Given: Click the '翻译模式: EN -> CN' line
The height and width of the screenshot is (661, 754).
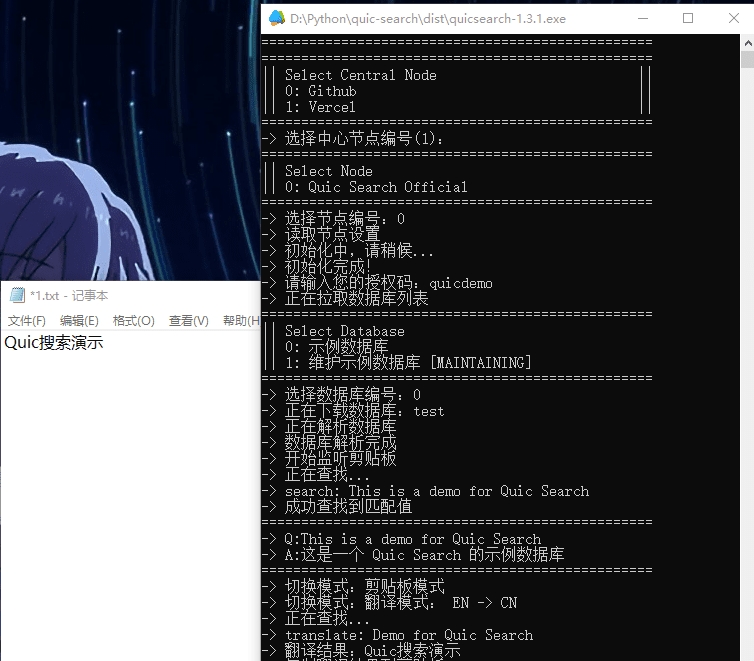Looking at the screenshot, I should pyautogui.click(x=390, y=602).
